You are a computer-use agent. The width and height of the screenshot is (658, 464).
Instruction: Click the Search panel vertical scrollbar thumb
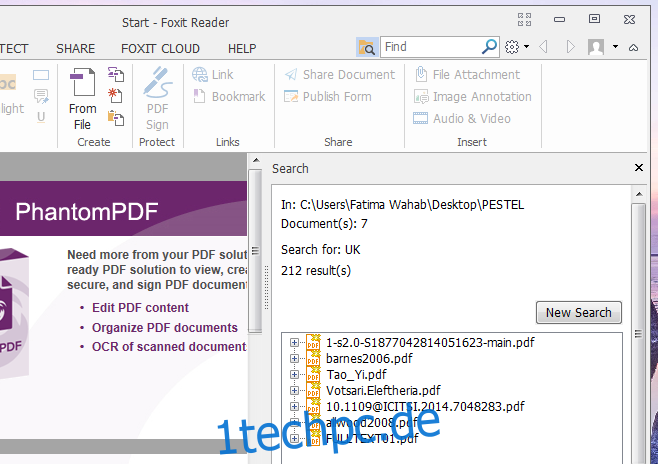(638, 334)
